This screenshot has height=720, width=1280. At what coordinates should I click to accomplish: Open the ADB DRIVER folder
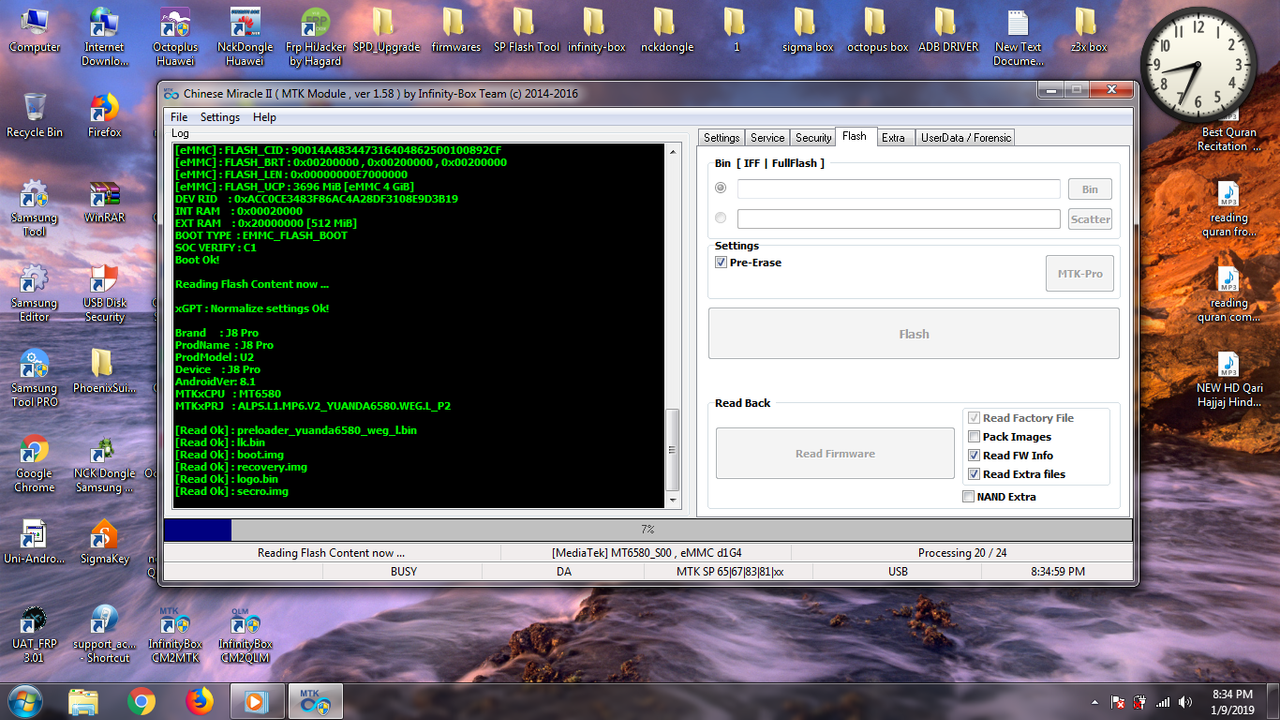click(948, 31)
